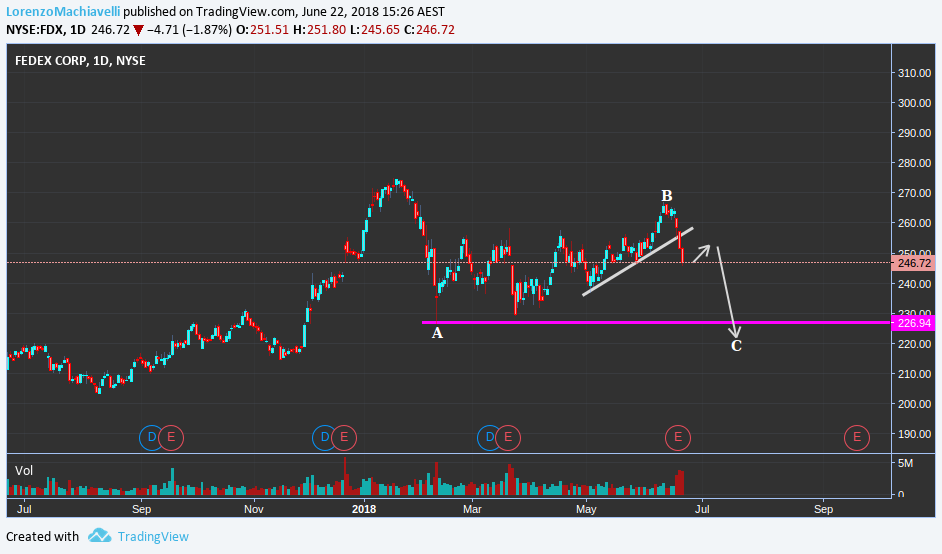Select the wave label C below the magenta line
942x554 pixels.
click(x=736, y=346)
